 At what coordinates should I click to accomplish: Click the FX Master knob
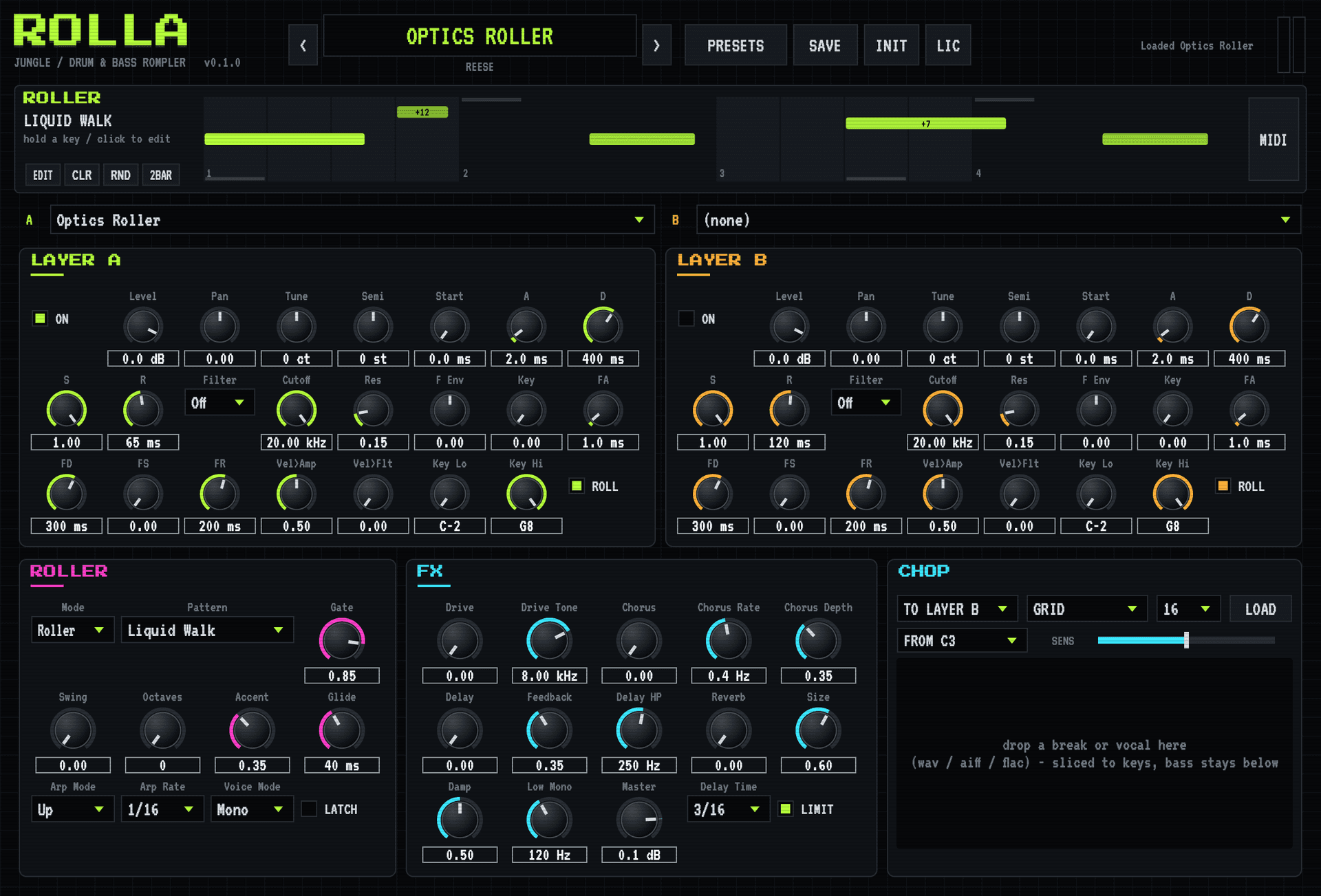639,820
